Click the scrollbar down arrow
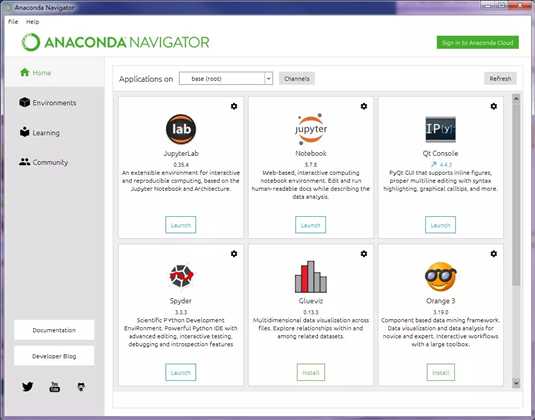Screen dimensions: 535x420 pos(516,382)
